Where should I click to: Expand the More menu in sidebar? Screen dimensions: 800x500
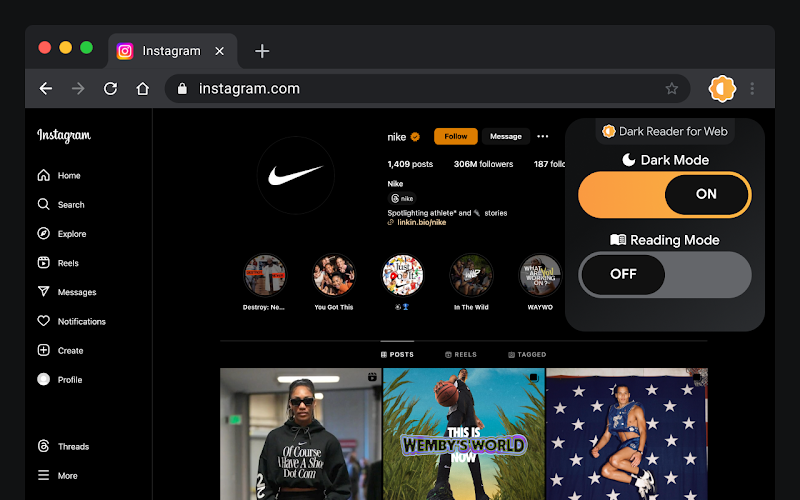pos(57,476)
